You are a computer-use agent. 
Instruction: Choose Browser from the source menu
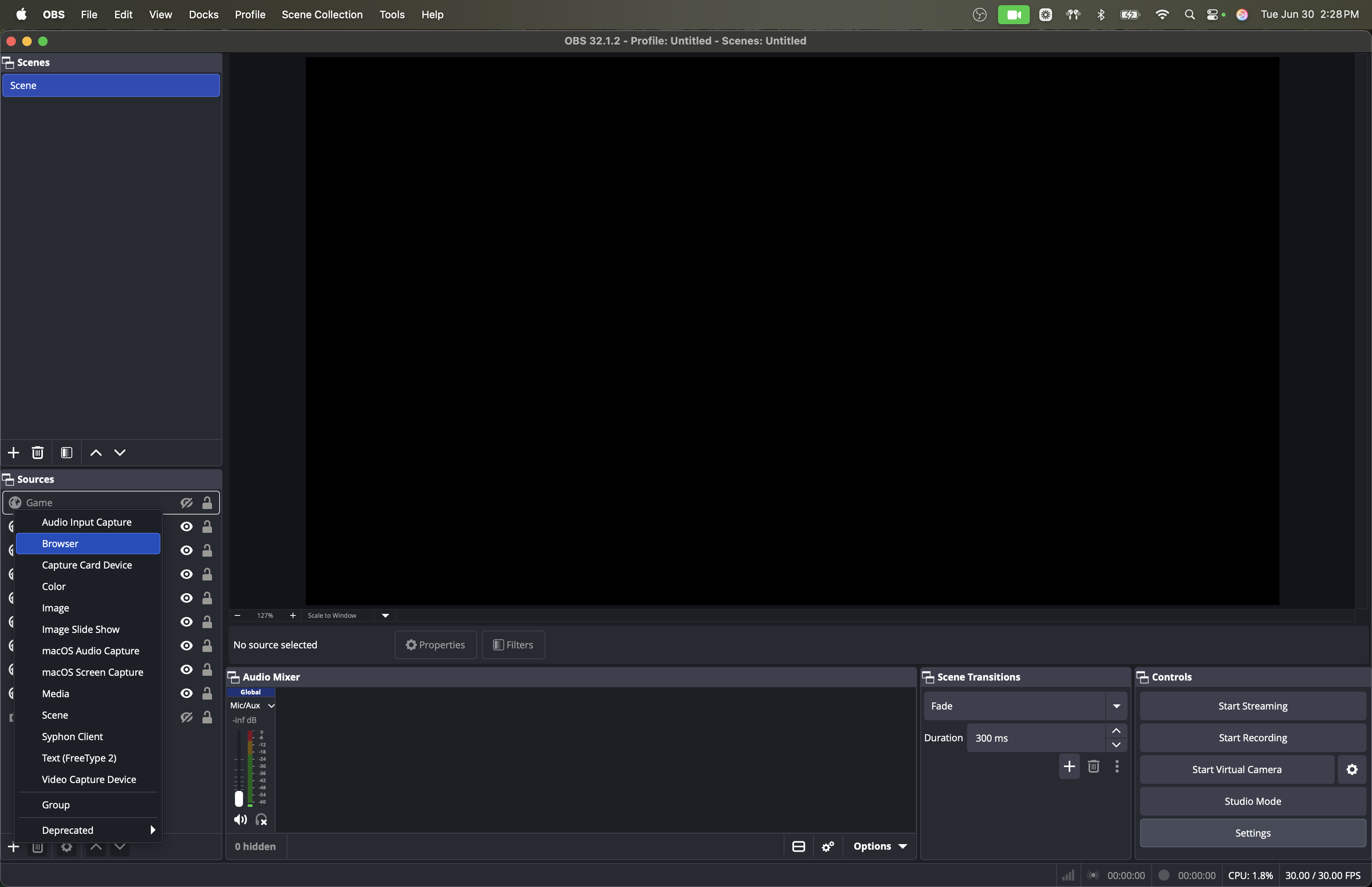[x=88, y=544]
